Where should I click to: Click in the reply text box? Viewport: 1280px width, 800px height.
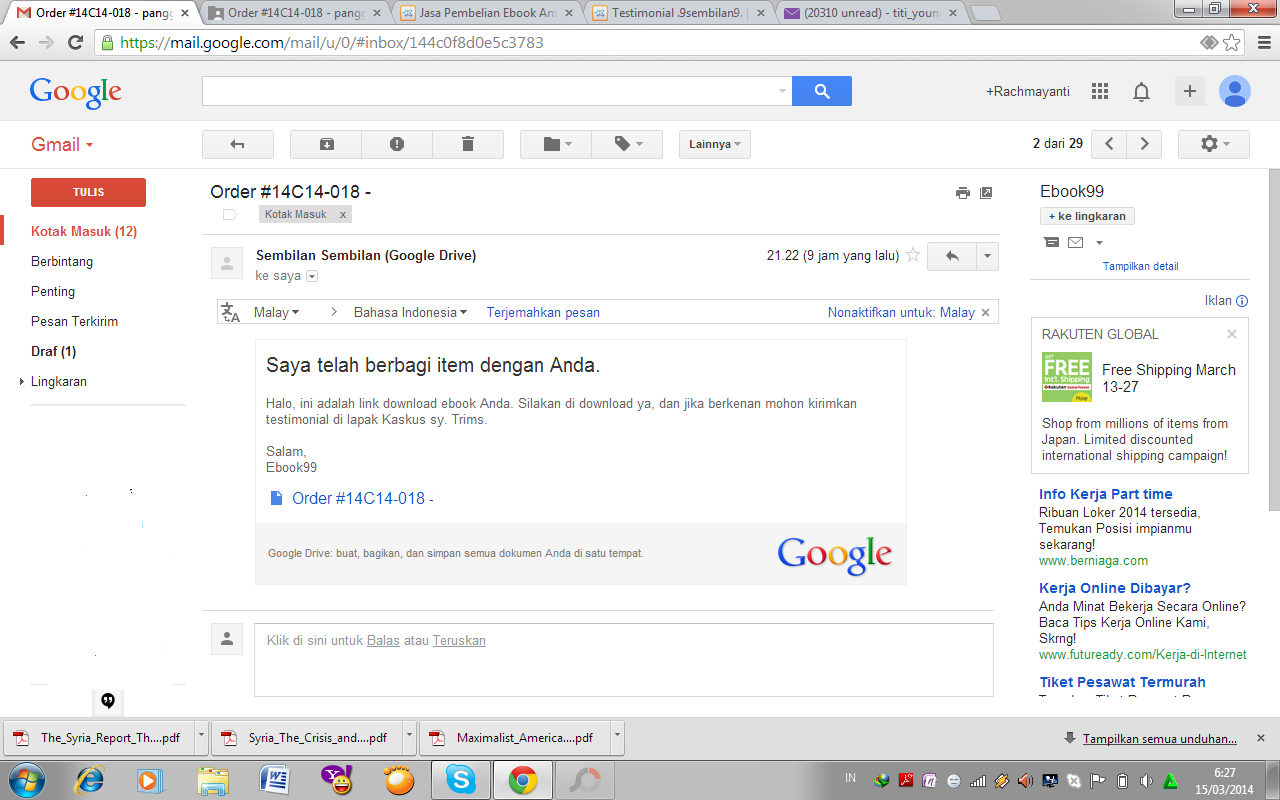point(624,660)
